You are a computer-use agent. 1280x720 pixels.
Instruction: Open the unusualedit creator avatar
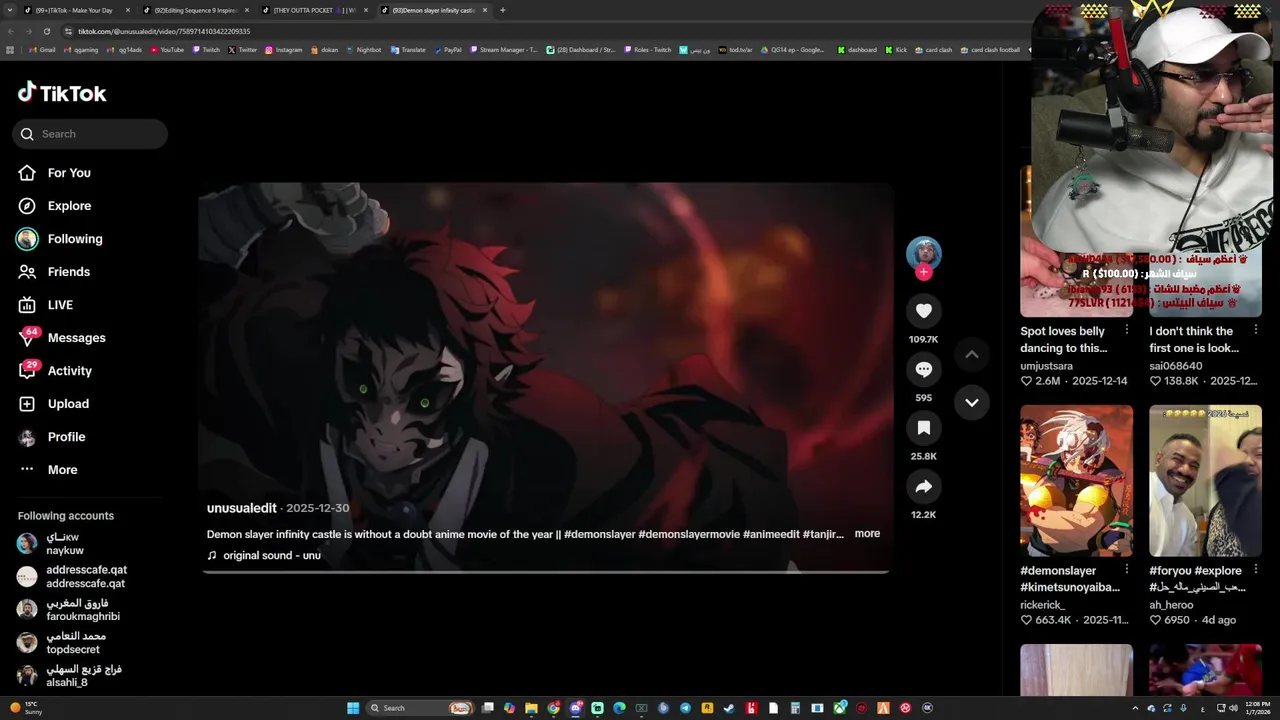pos(923,253)
